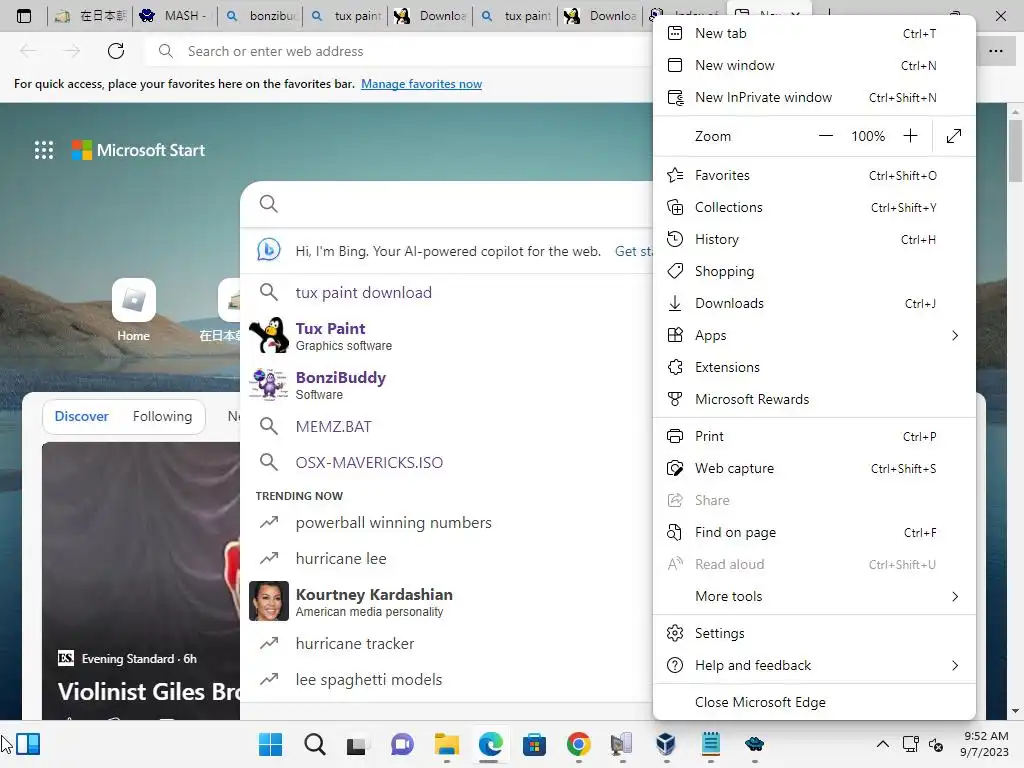Open Collections from the menu
The width and height of the screenshot is (1024, 768).
coord(814,207)
